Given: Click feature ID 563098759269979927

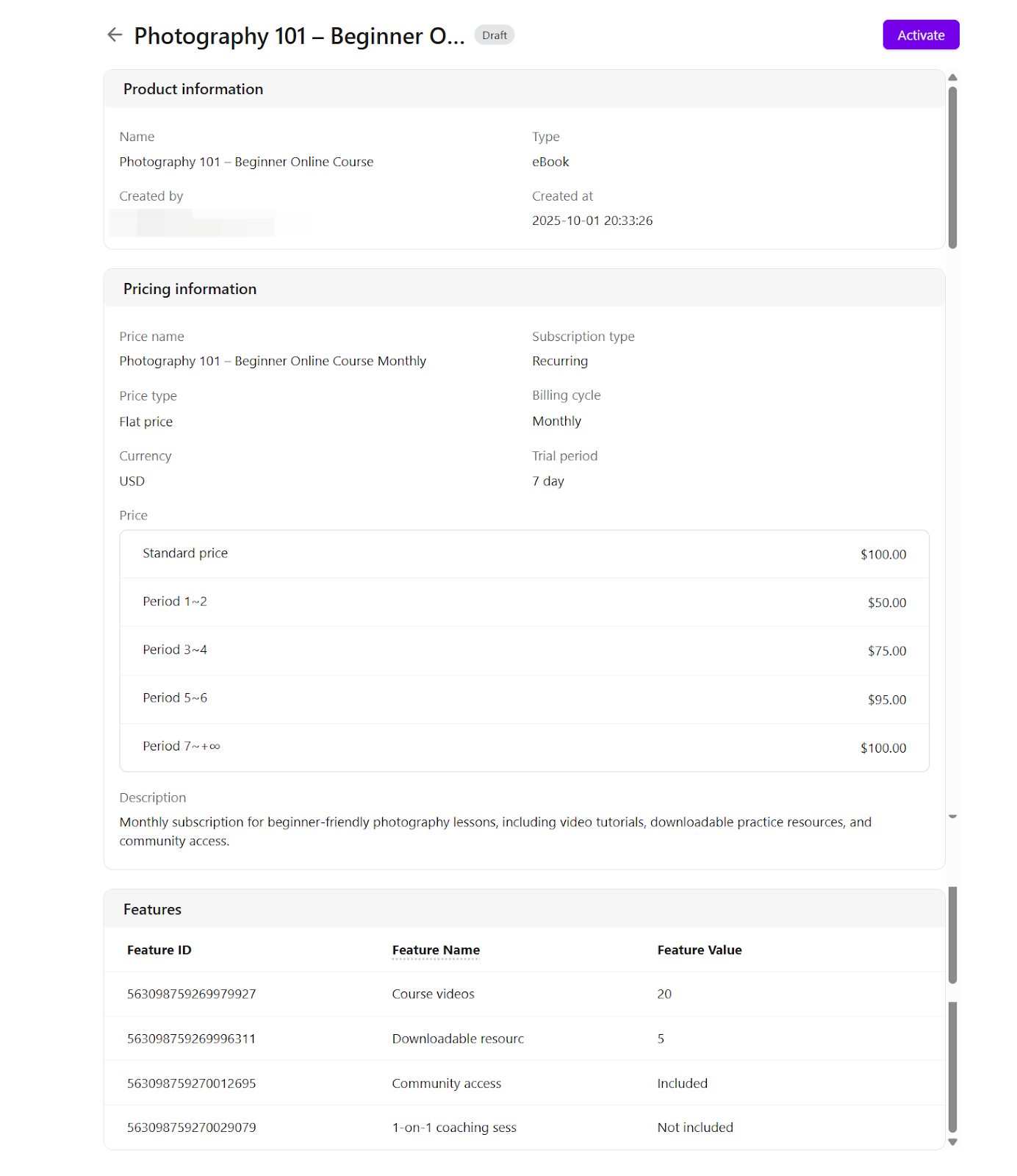Looking at the screenshot, I should [x=191, y=994].
